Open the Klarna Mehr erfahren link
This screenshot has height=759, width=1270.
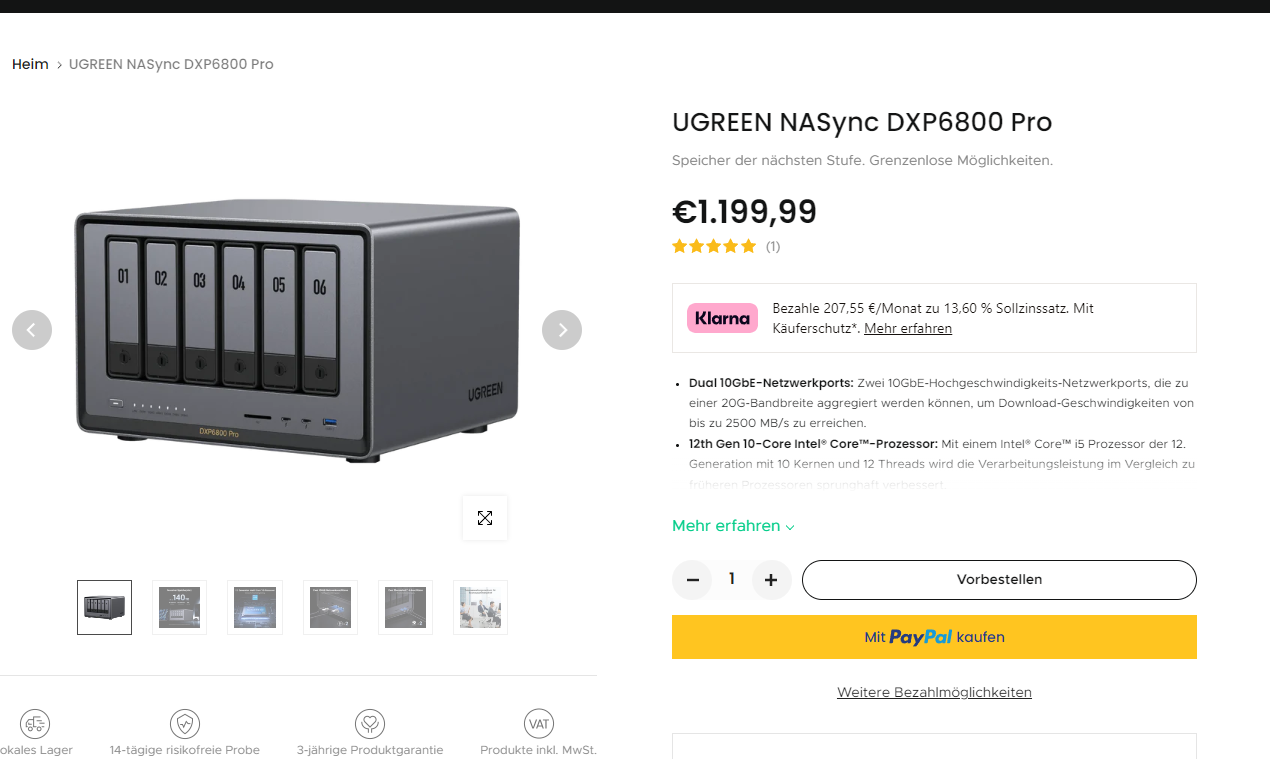[908, 329]
